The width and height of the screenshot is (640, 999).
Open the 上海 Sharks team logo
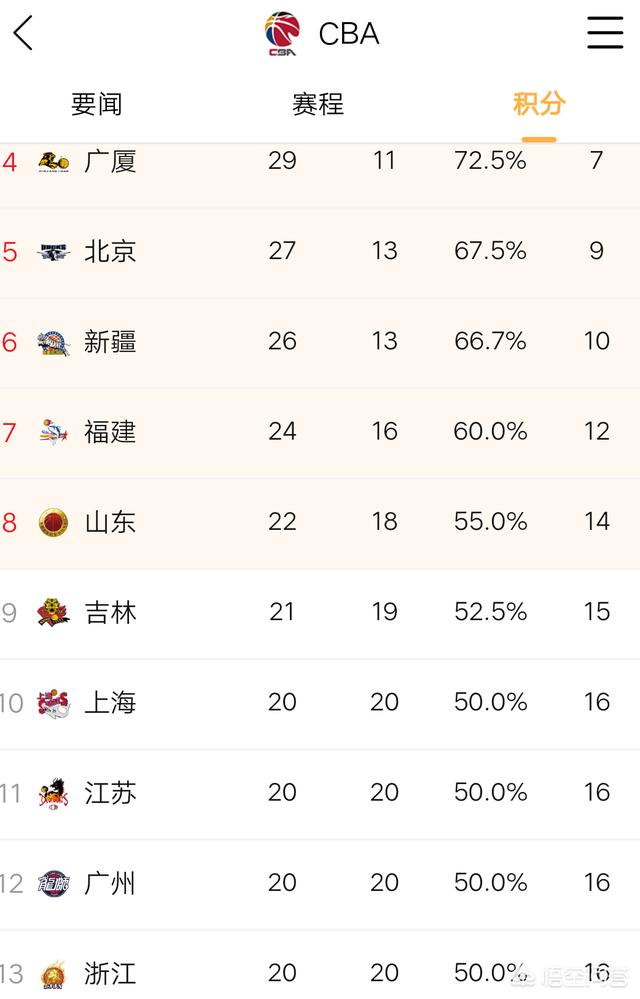(x=53, y=703)
